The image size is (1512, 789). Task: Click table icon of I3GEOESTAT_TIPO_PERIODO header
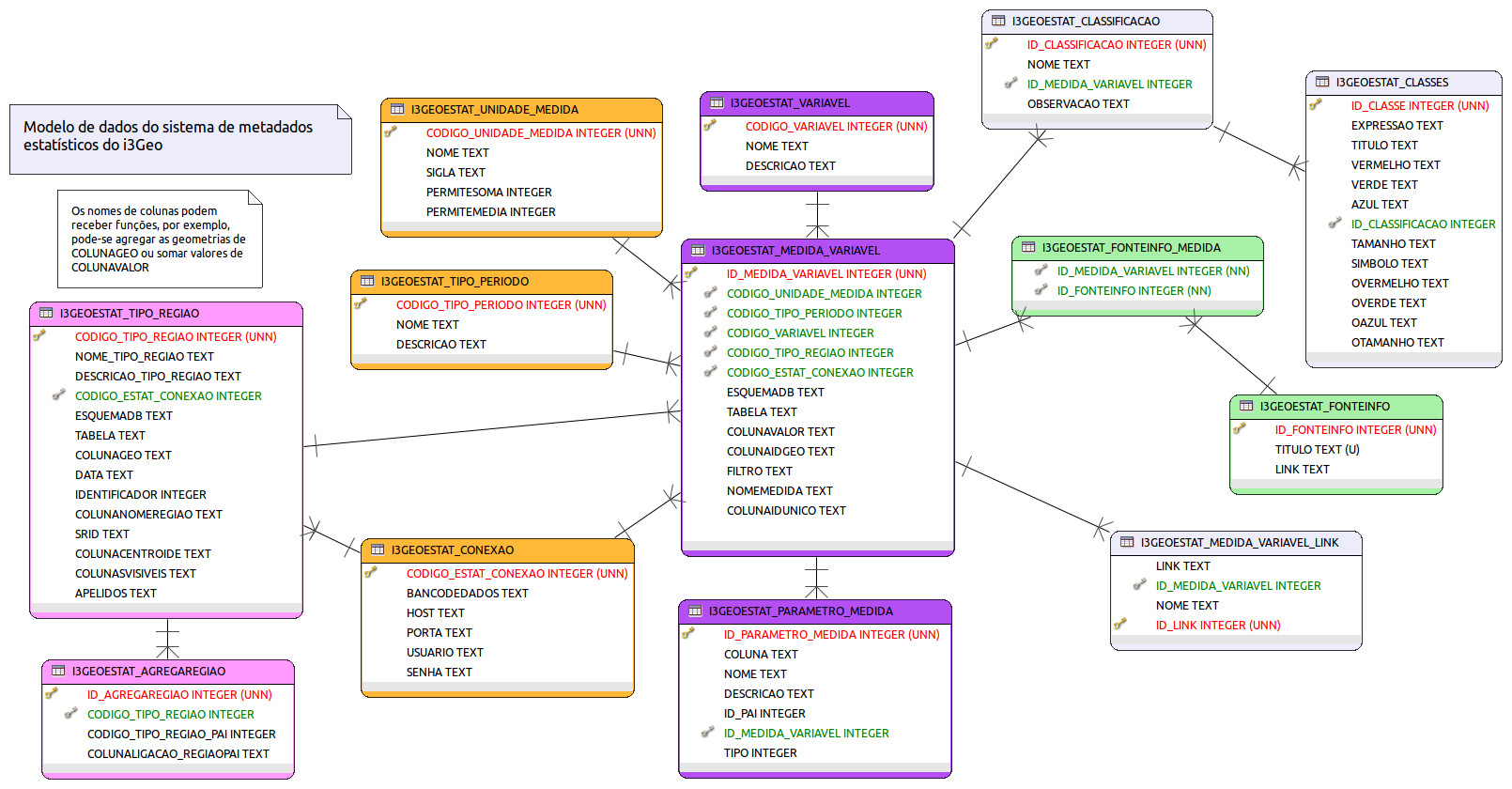367,281
